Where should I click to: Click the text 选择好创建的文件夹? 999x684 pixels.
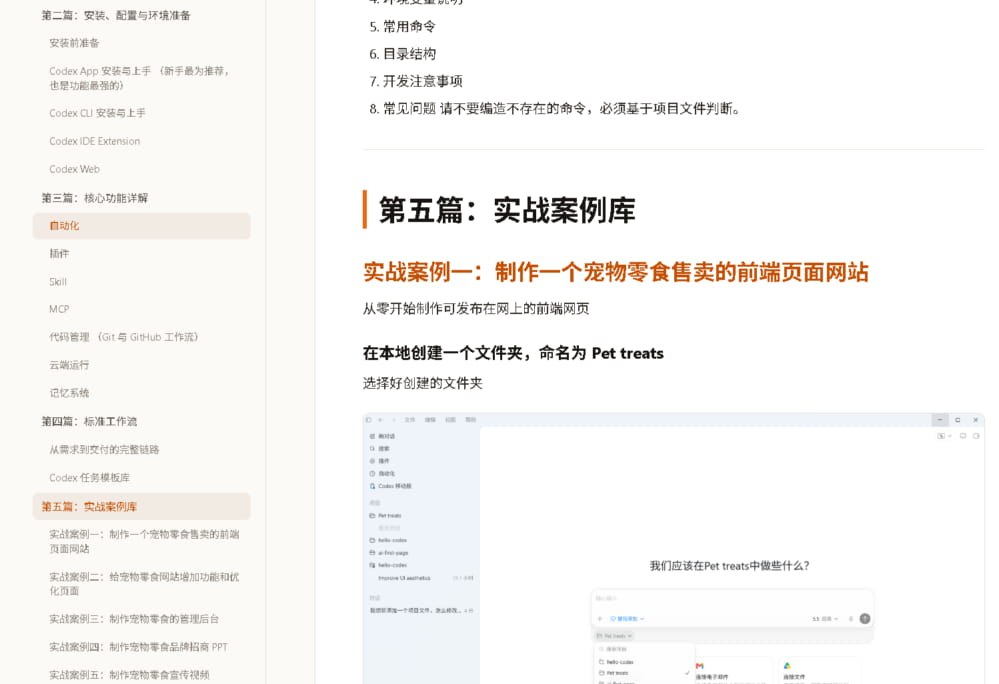[422, 383]
